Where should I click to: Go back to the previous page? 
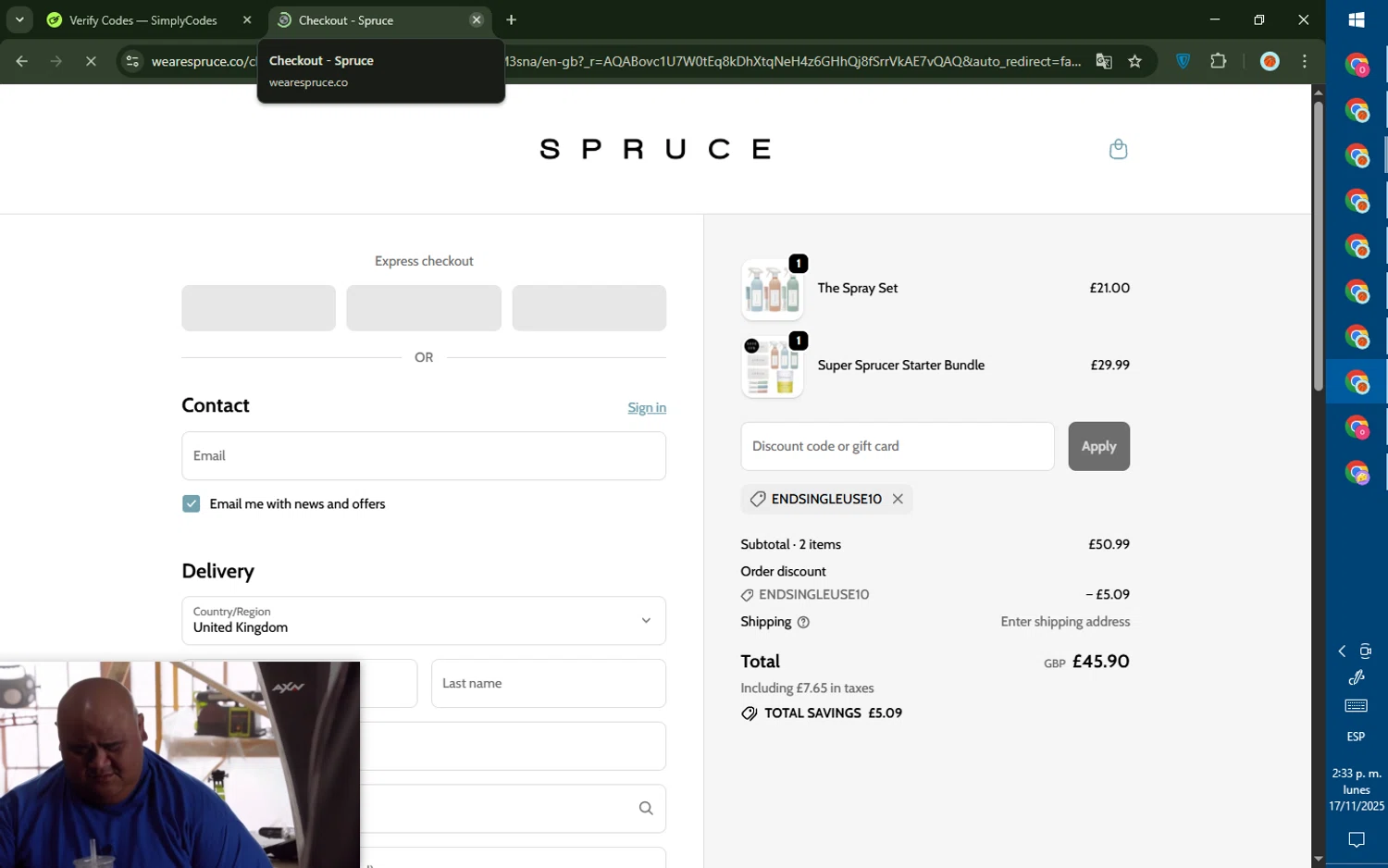21,62
